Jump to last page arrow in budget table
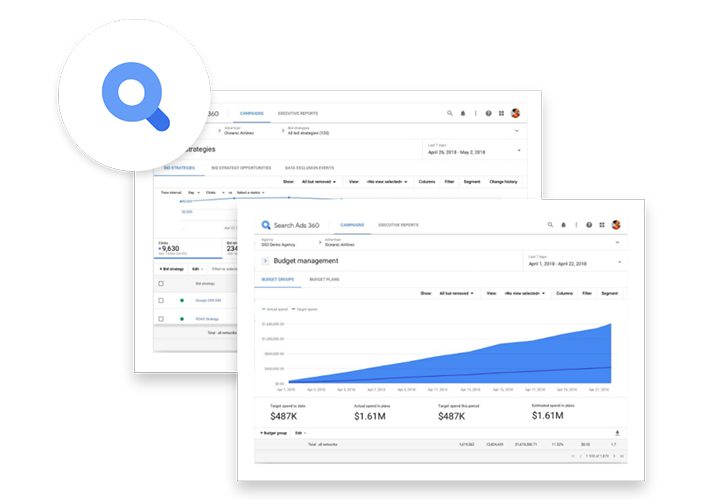 (x=621, y=456)
